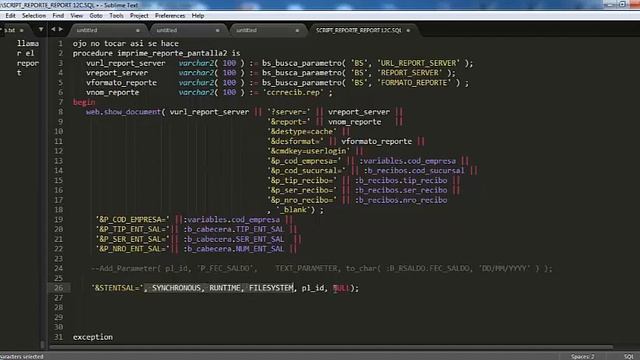Click 'ojo no tocar asi se hace' comment
The image size is (640, 360).
(126, 43)
